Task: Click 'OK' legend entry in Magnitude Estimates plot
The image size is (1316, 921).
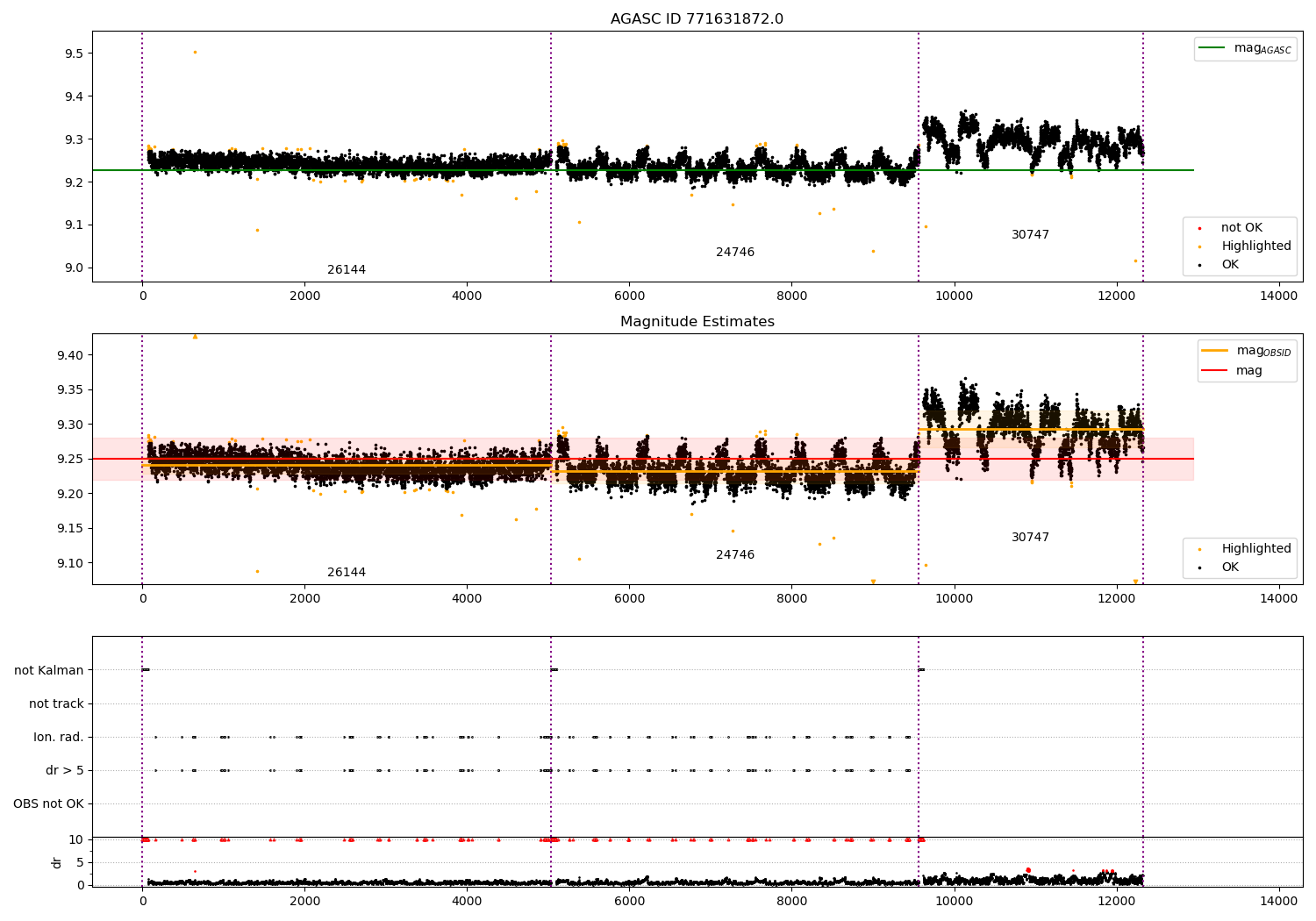Action: pos(1217,568)
